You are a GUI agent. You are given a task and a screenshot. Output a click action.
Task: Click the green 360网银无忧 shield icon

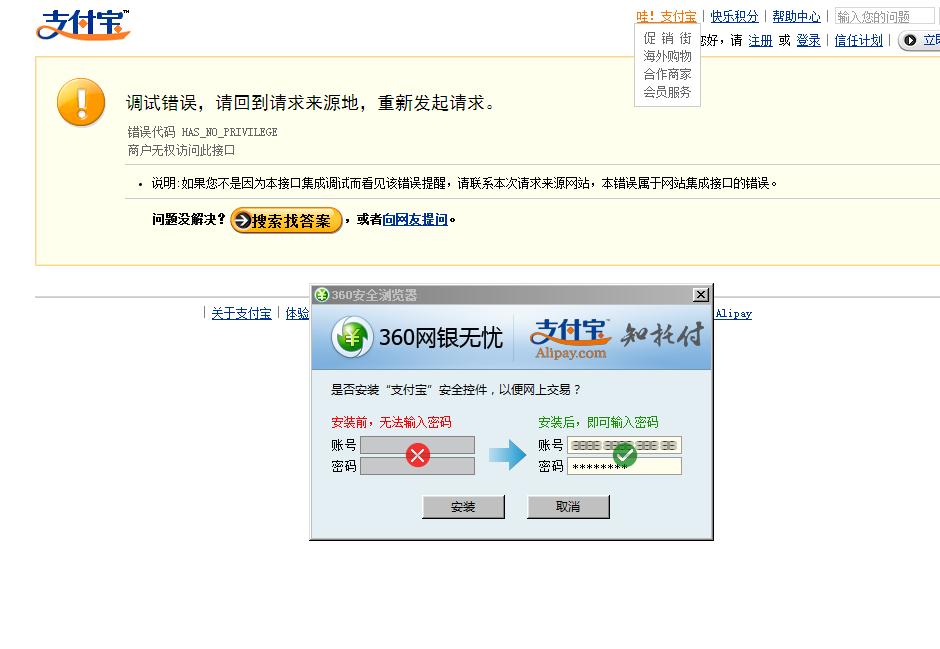[352, 337]
